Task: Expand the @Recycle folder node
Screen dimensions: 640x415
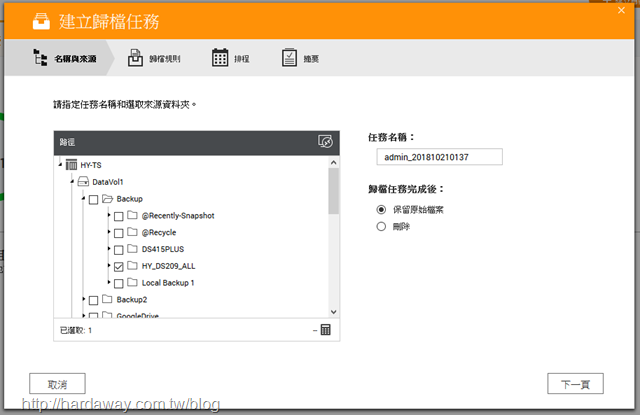Action: [109, 231]
